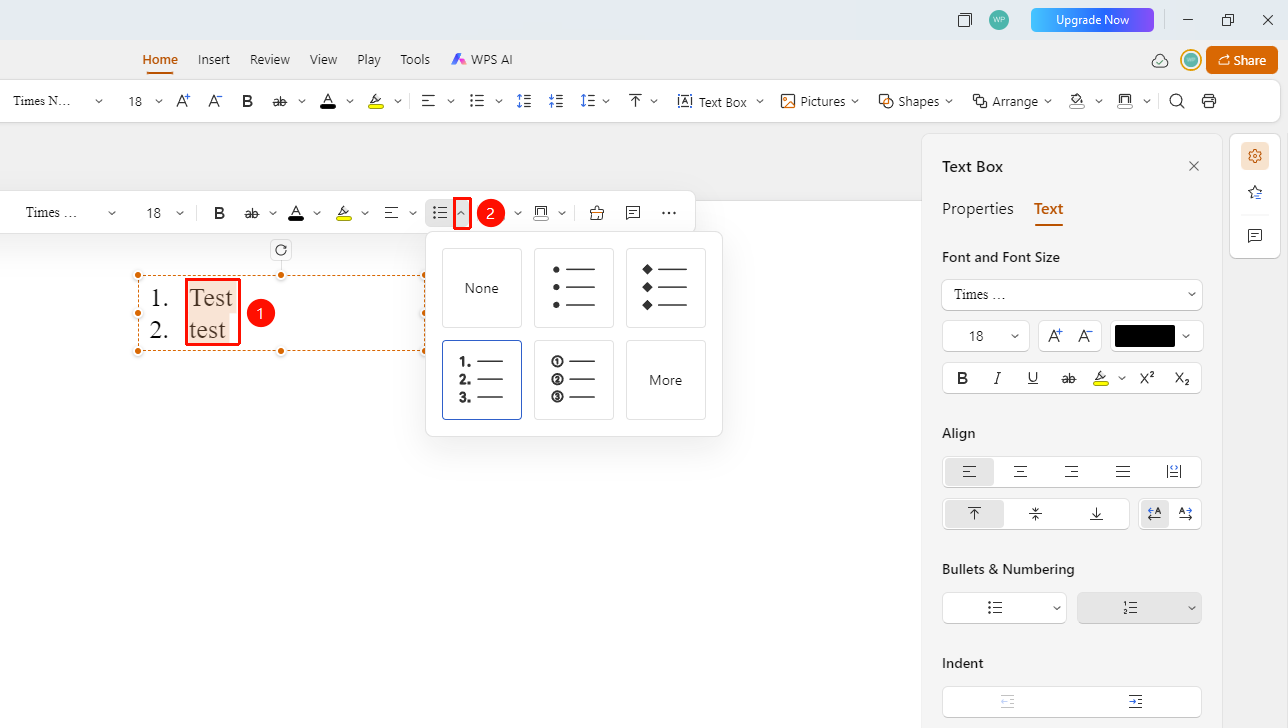
Task: Toggle italic in the Text Box panel
Action: pyautogui.click(x=997, y=378)
